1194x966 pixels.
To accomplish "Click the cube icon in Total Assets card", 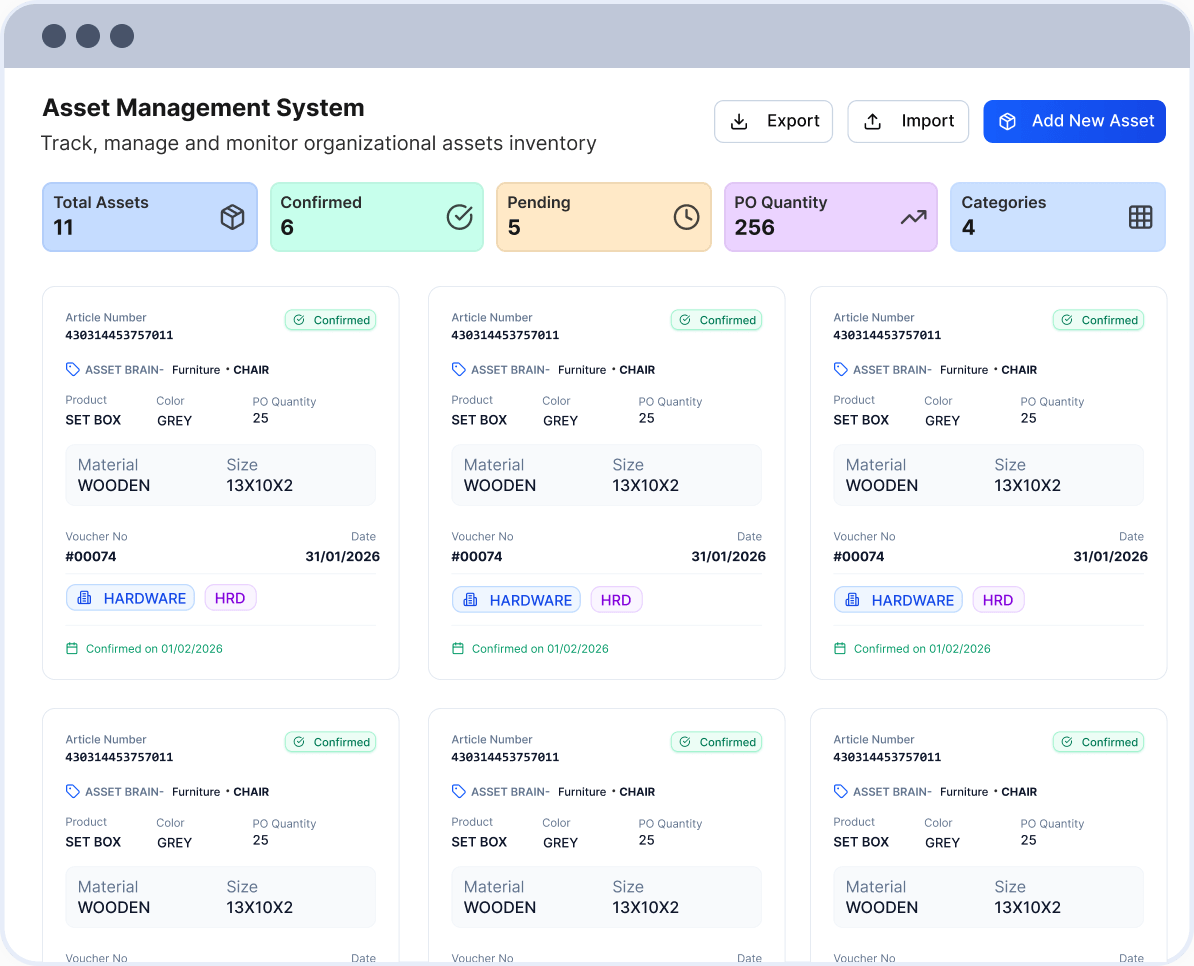I will [232, 217].
